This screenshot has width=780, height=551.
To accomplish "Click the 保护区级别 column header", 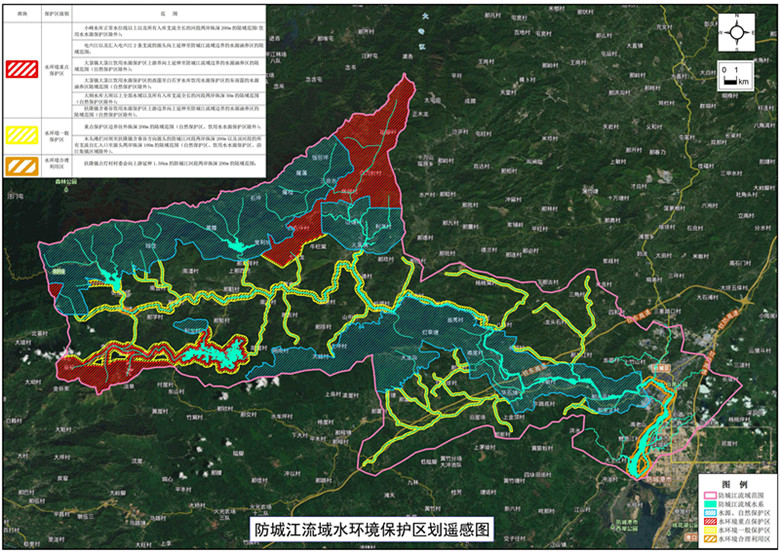I will click(x=55, y=12).
